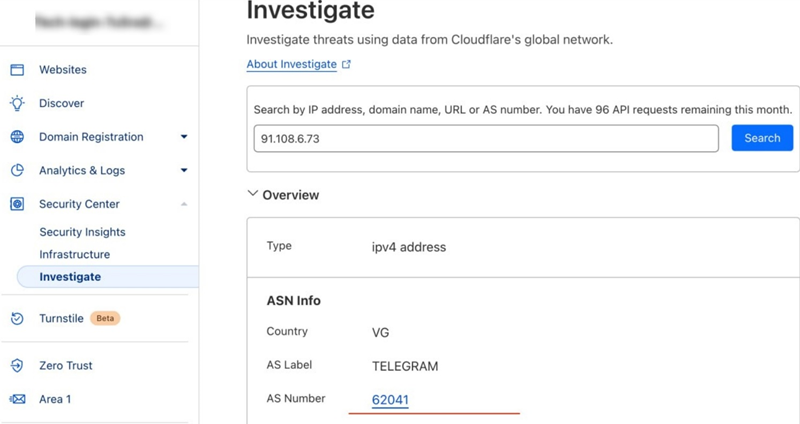Expand Analytics & Logs dropdown arrow
Viewport: 800px width, 424px height.
pos(184,170)
